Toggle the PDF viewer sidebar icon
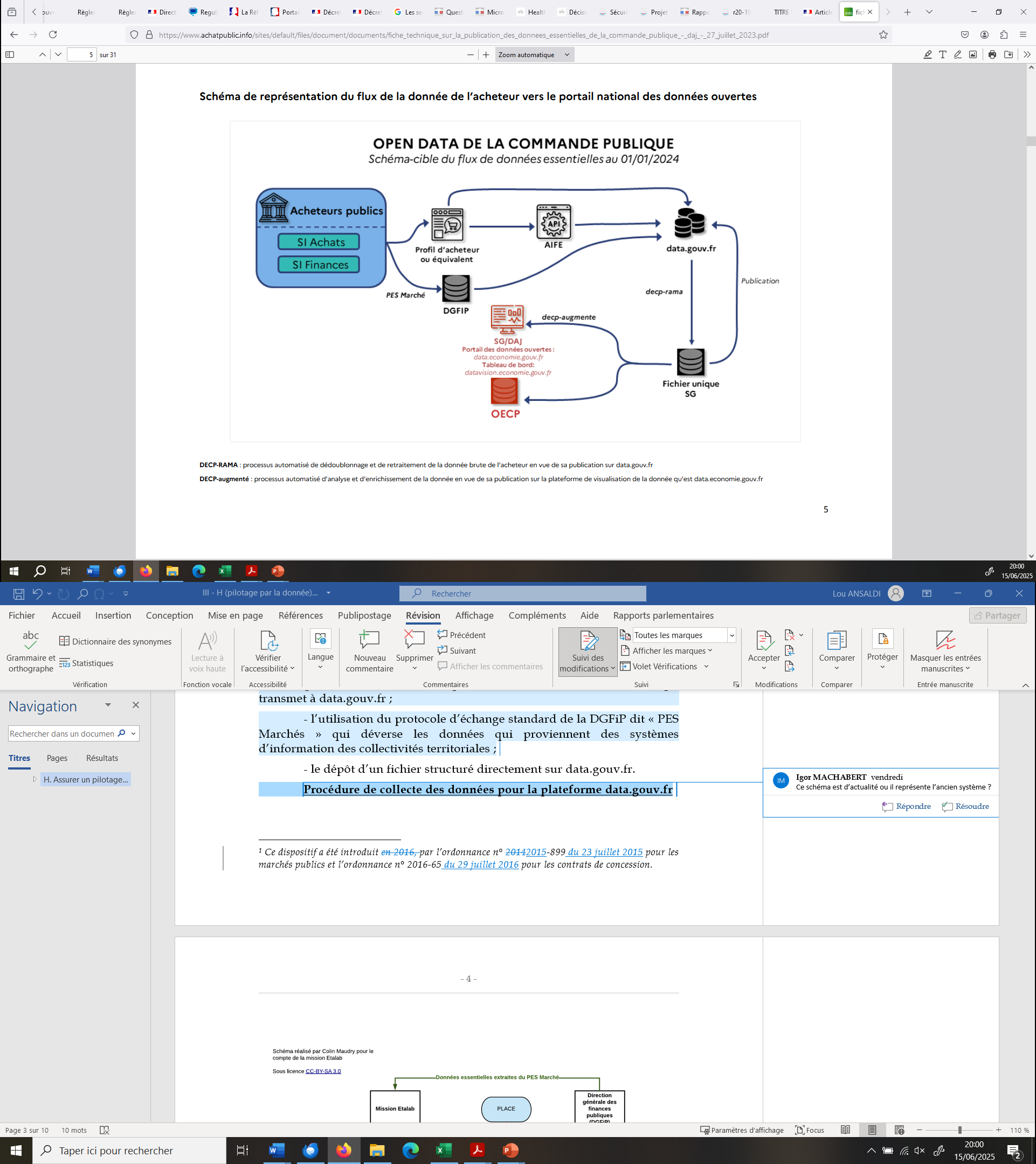Viewport: 1036px width, 1164px height. click(10, 54)
